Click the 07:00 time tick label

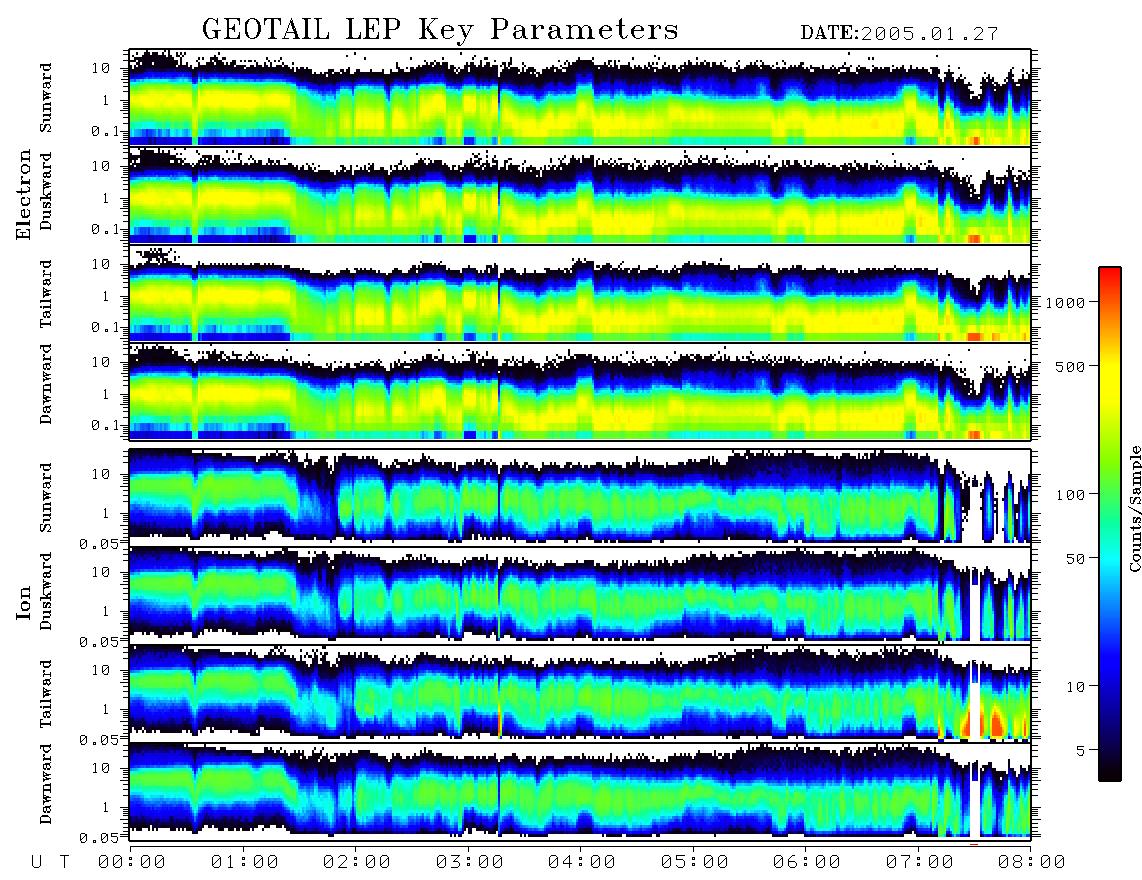pos(920,862)
